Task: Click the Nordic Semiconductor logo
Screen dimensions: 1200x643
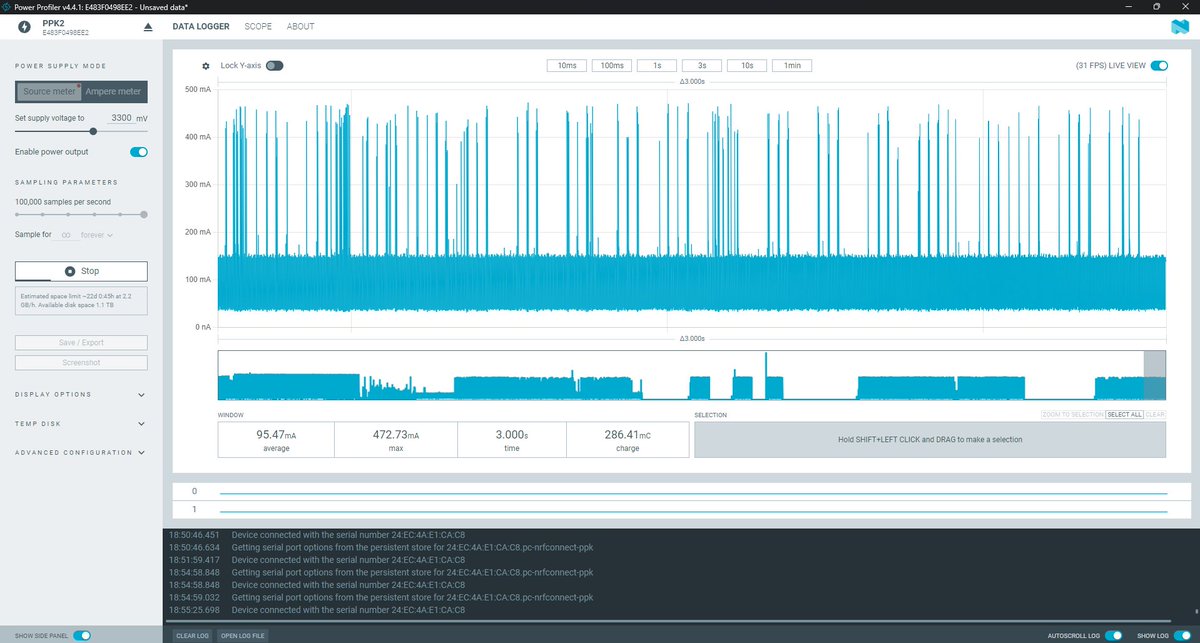Action: [1179, 27]
